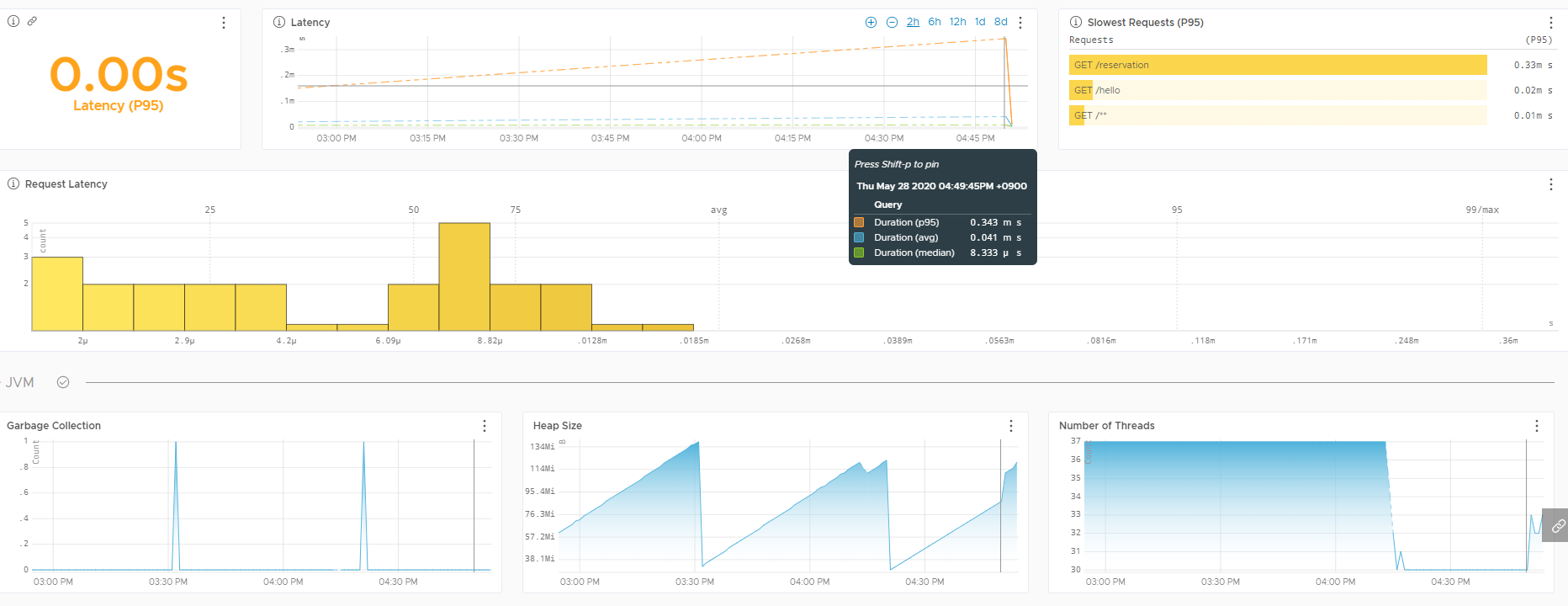Click the avg marker label in Request Latency
The image size is (1568, 606).
(718, 210)
